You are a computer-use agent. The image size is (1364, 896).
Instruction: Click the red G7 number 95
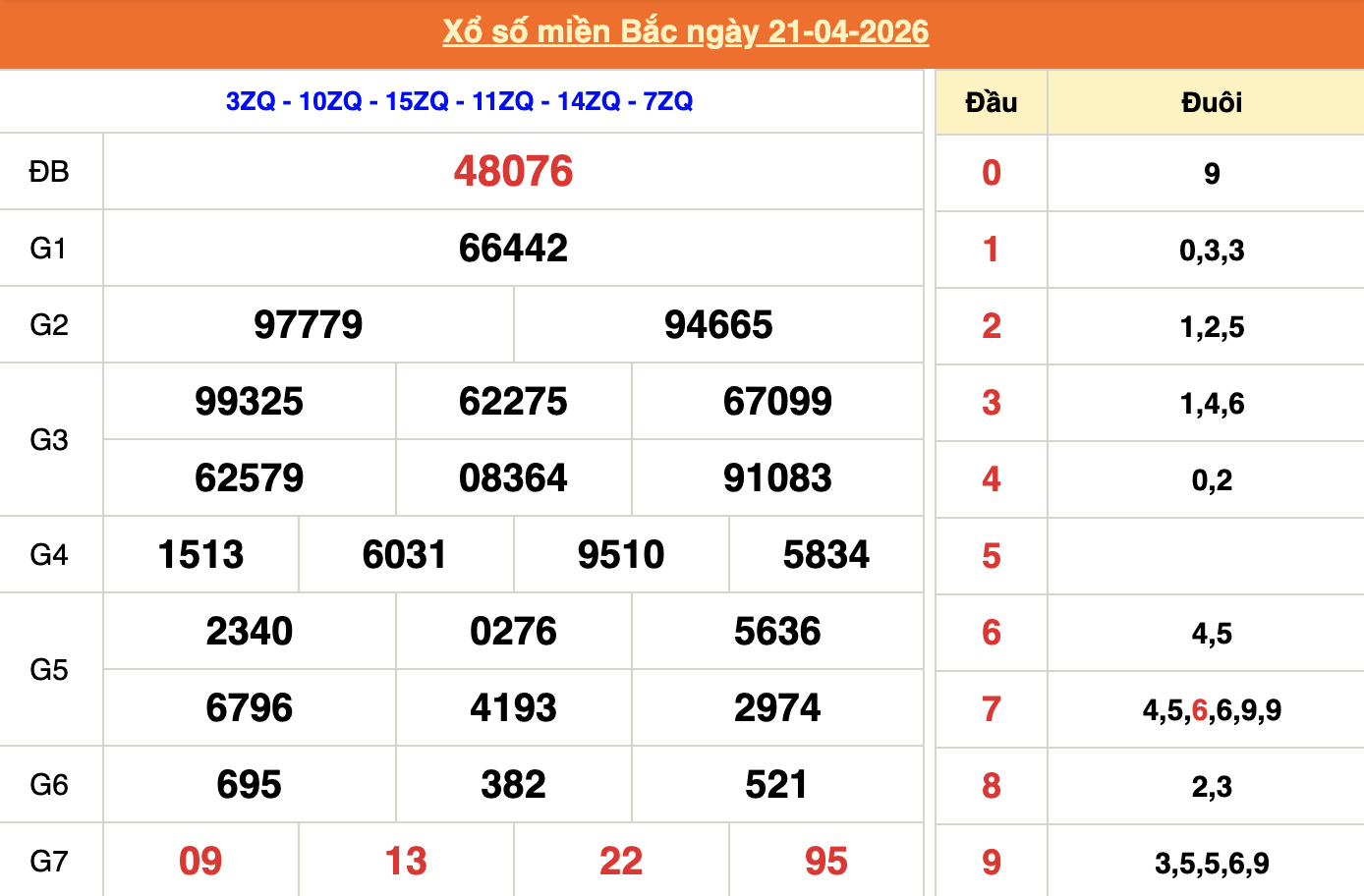click(826, 862)
